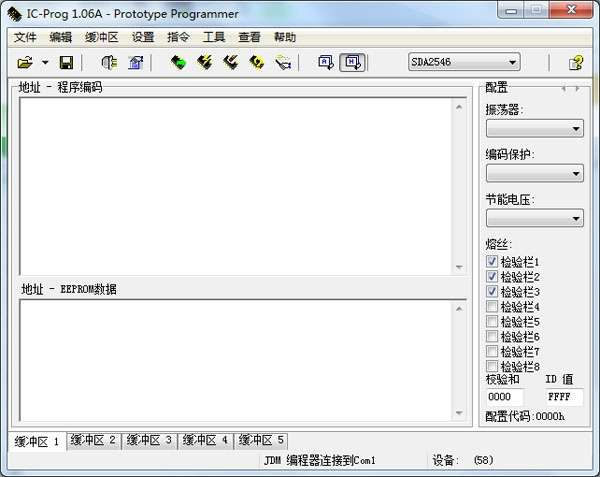
Task: Click the options icon beside the chip
Action: coord(136,62)
